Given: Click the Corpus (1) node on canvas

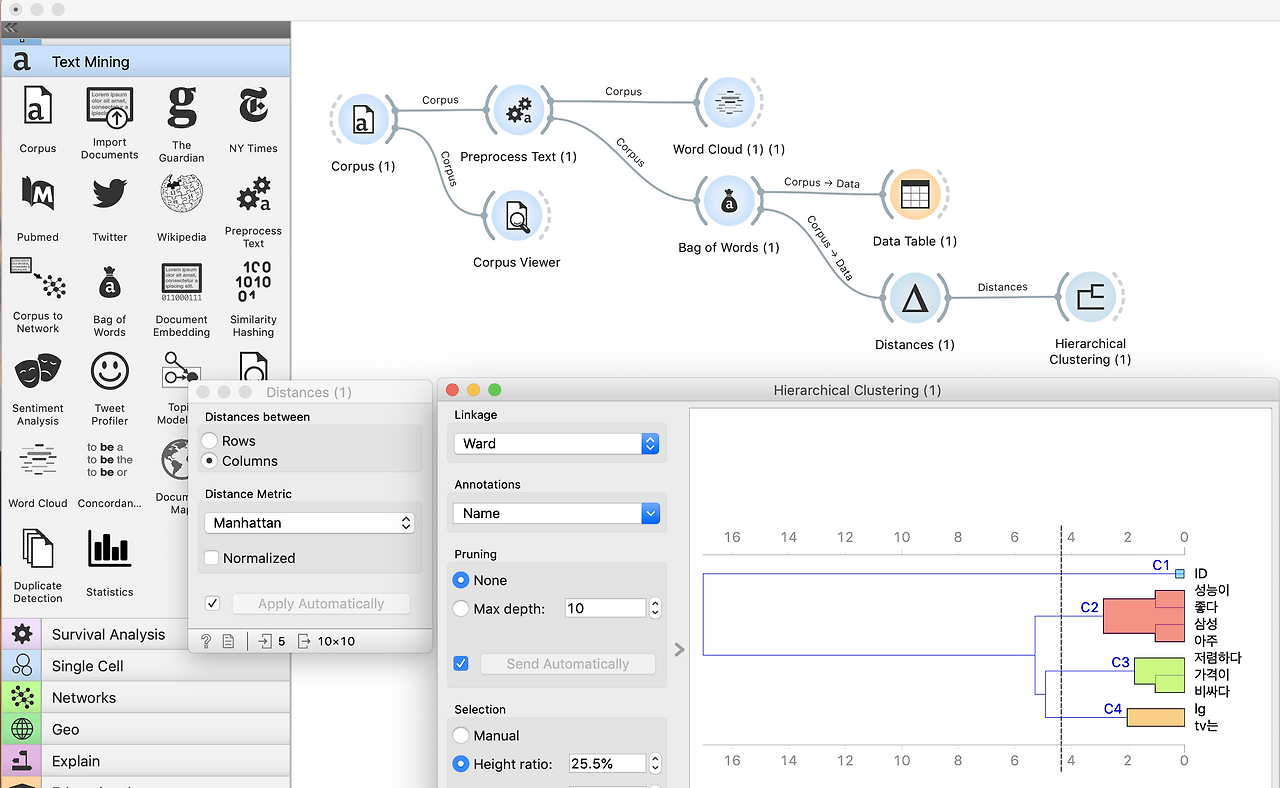Looking at the screenshot, I should (x=363, y=121).
